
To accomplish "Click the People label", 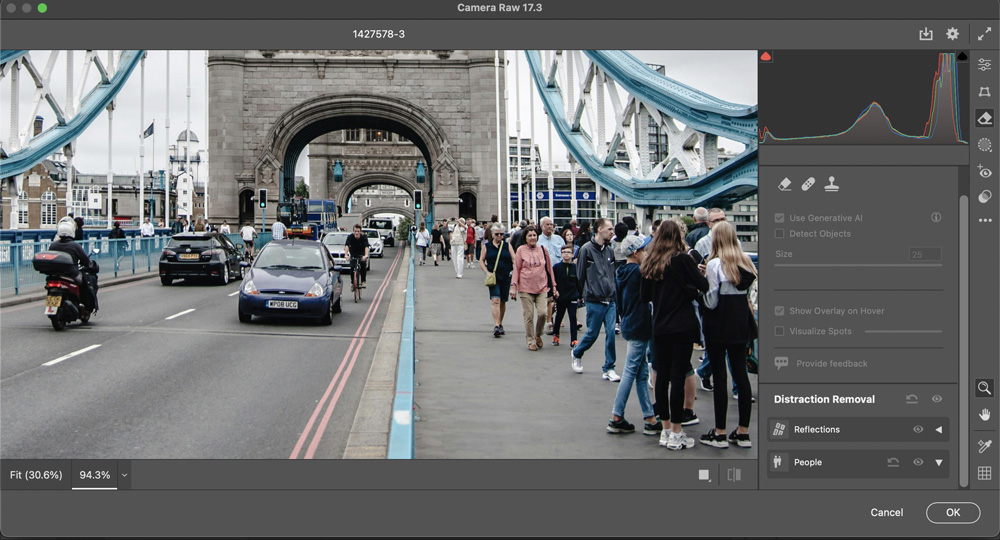I will point(808,462).
